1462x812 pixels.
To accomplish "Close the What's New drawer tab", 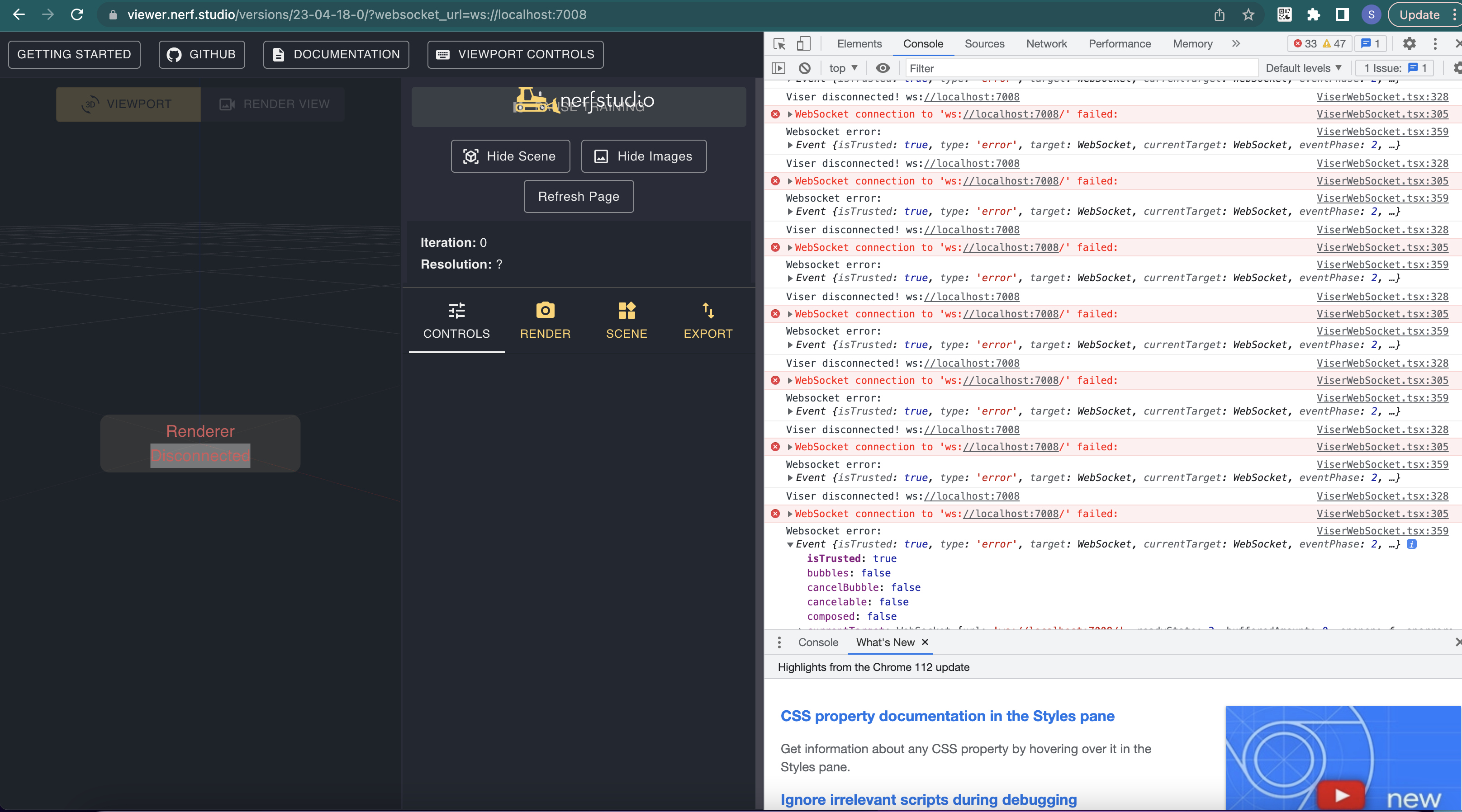I will coord(925,642).
